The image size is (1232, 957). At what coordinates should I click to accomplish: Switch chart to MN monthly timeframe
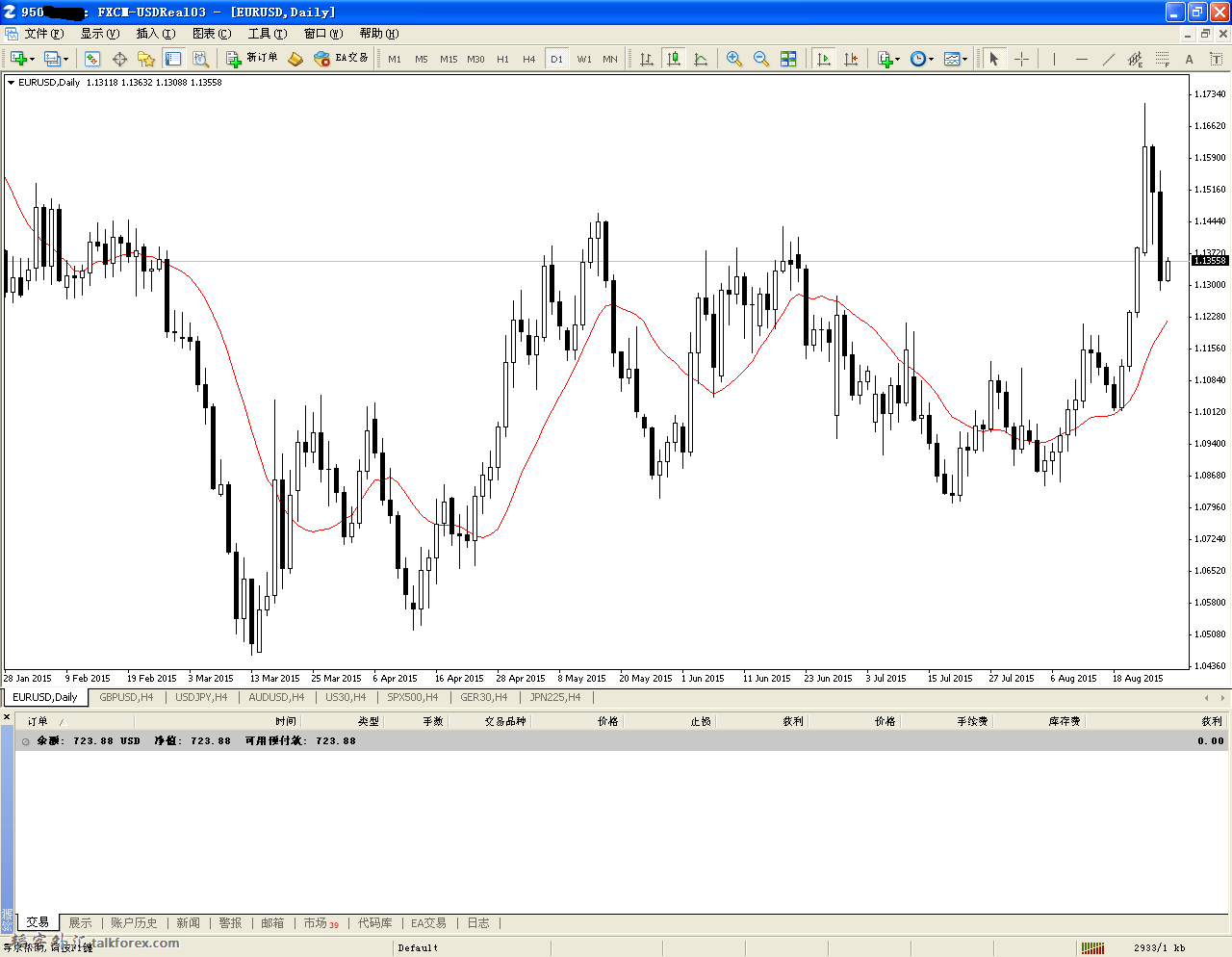[610, 59]
